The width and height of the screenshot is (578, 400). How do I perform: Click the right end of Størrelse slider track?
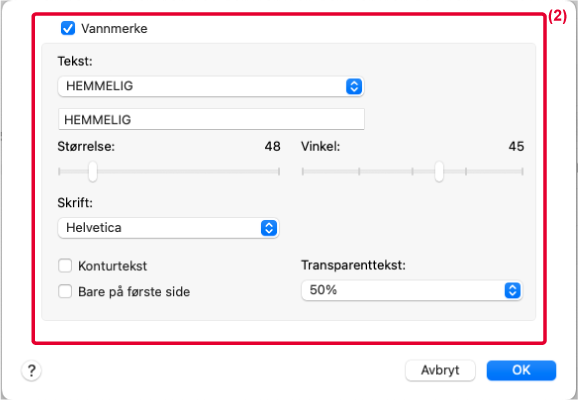tap(279, 171)
